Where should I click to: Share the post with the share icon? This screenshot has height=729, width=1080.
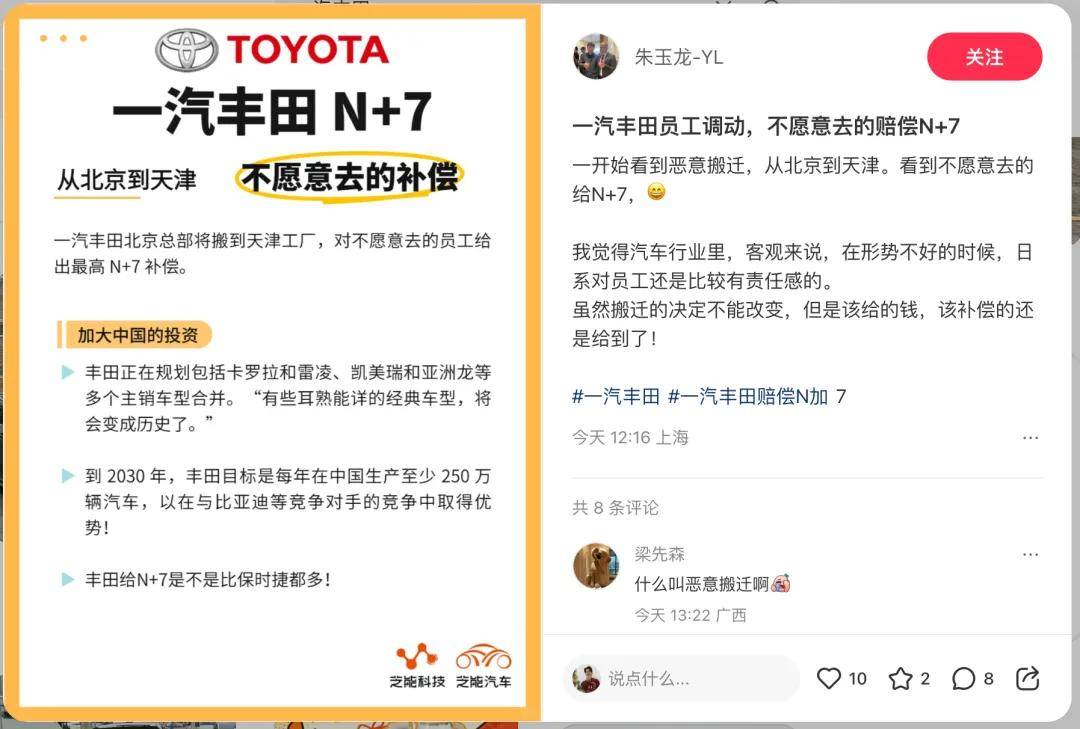(x=1027, y=679)
